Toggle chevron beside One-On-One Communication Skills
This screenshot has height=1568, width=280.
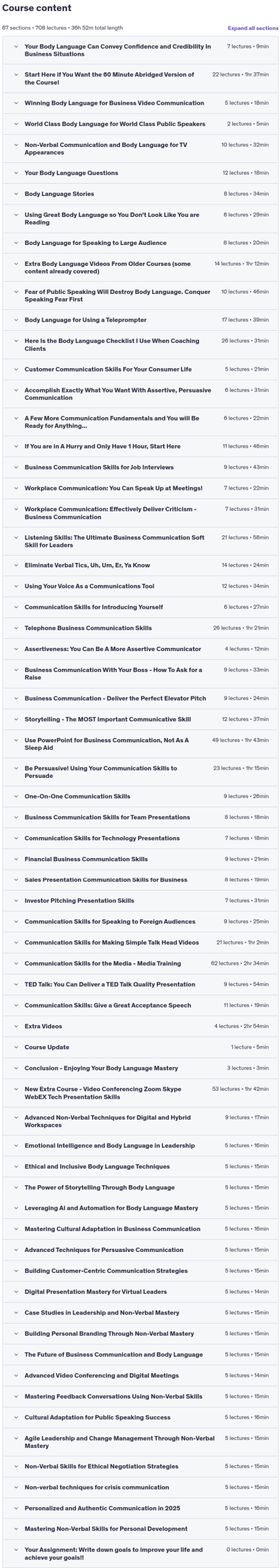(x=16, y=797)
